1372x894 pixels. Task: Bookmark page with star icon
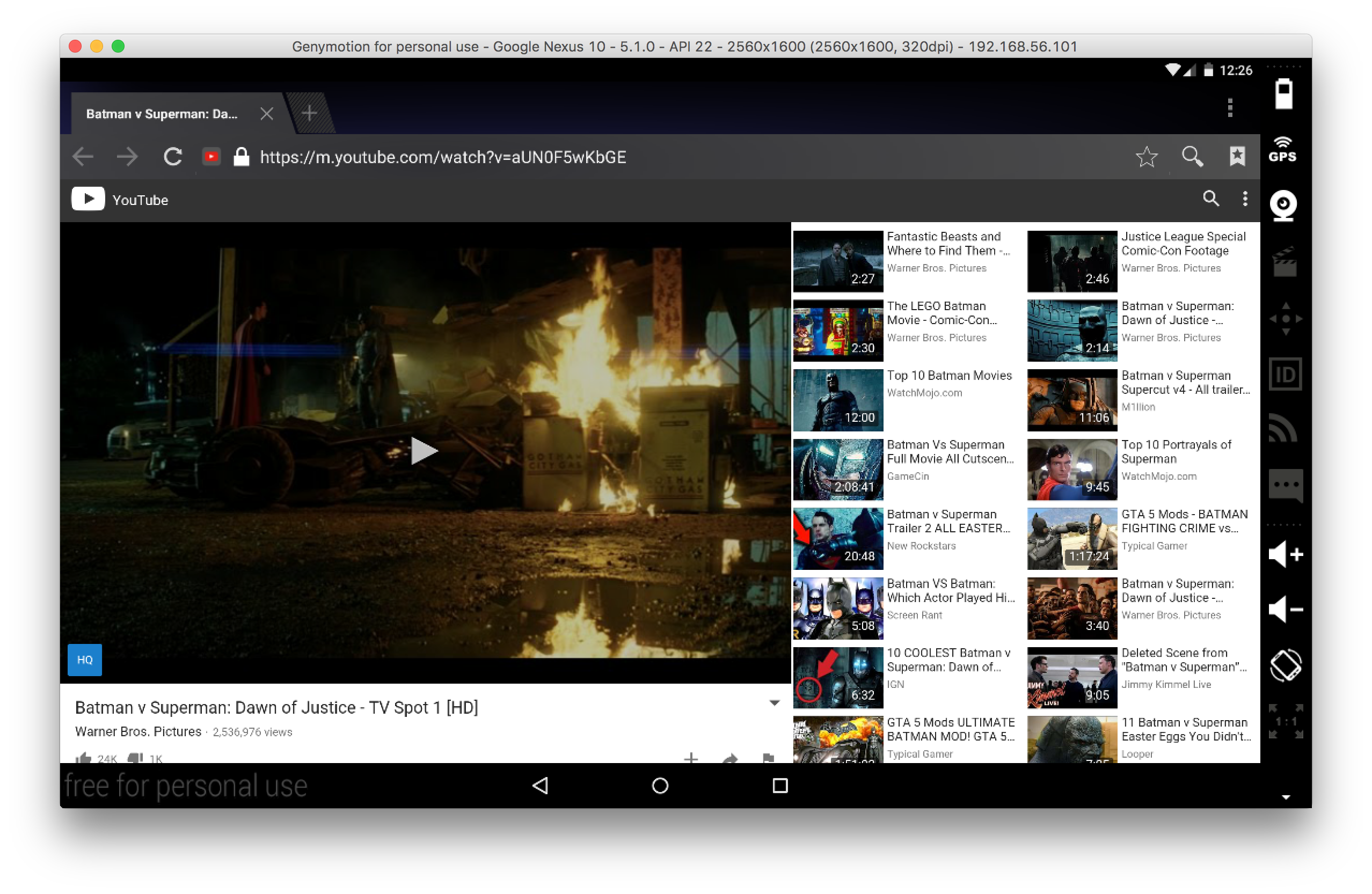coord(1146,157)
